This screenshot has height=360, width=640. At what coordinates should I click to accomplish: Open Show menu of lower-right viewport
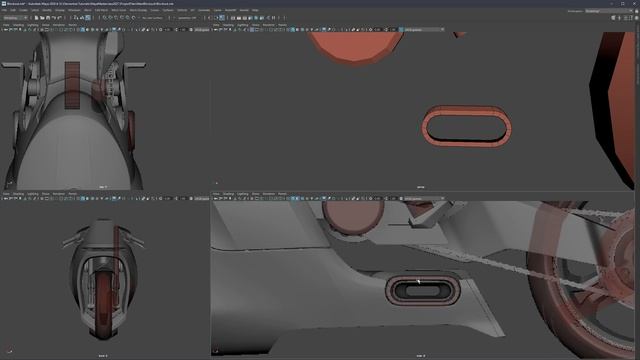coord(256,194)
